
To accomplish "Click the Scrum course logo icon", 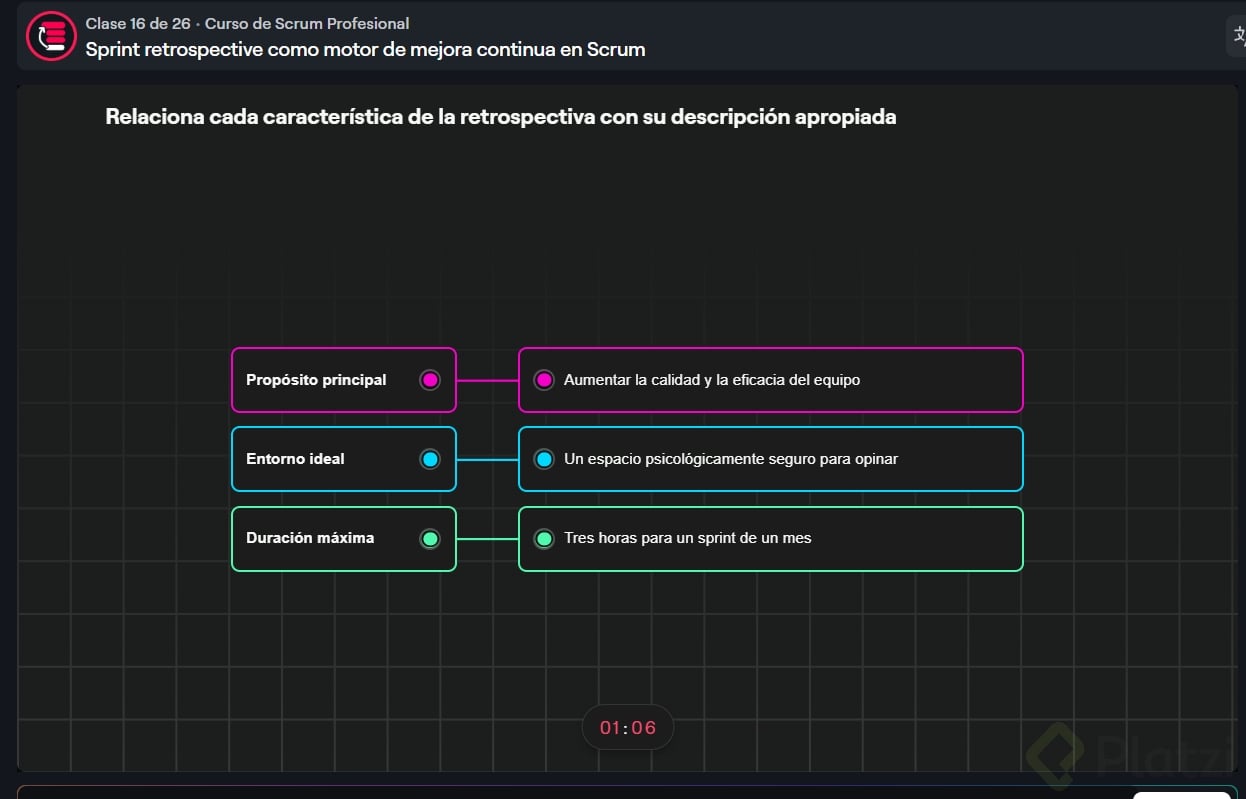I will (x=51, y=37).
